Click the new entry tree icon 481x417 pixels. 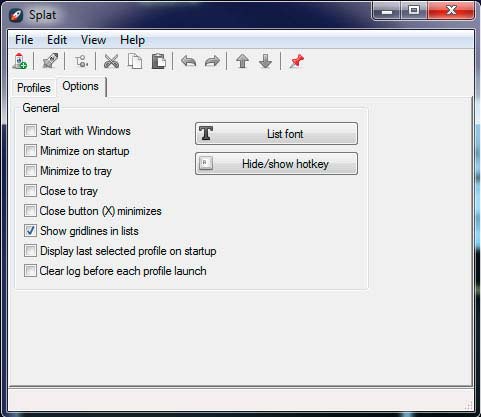[x=81, y=61]
